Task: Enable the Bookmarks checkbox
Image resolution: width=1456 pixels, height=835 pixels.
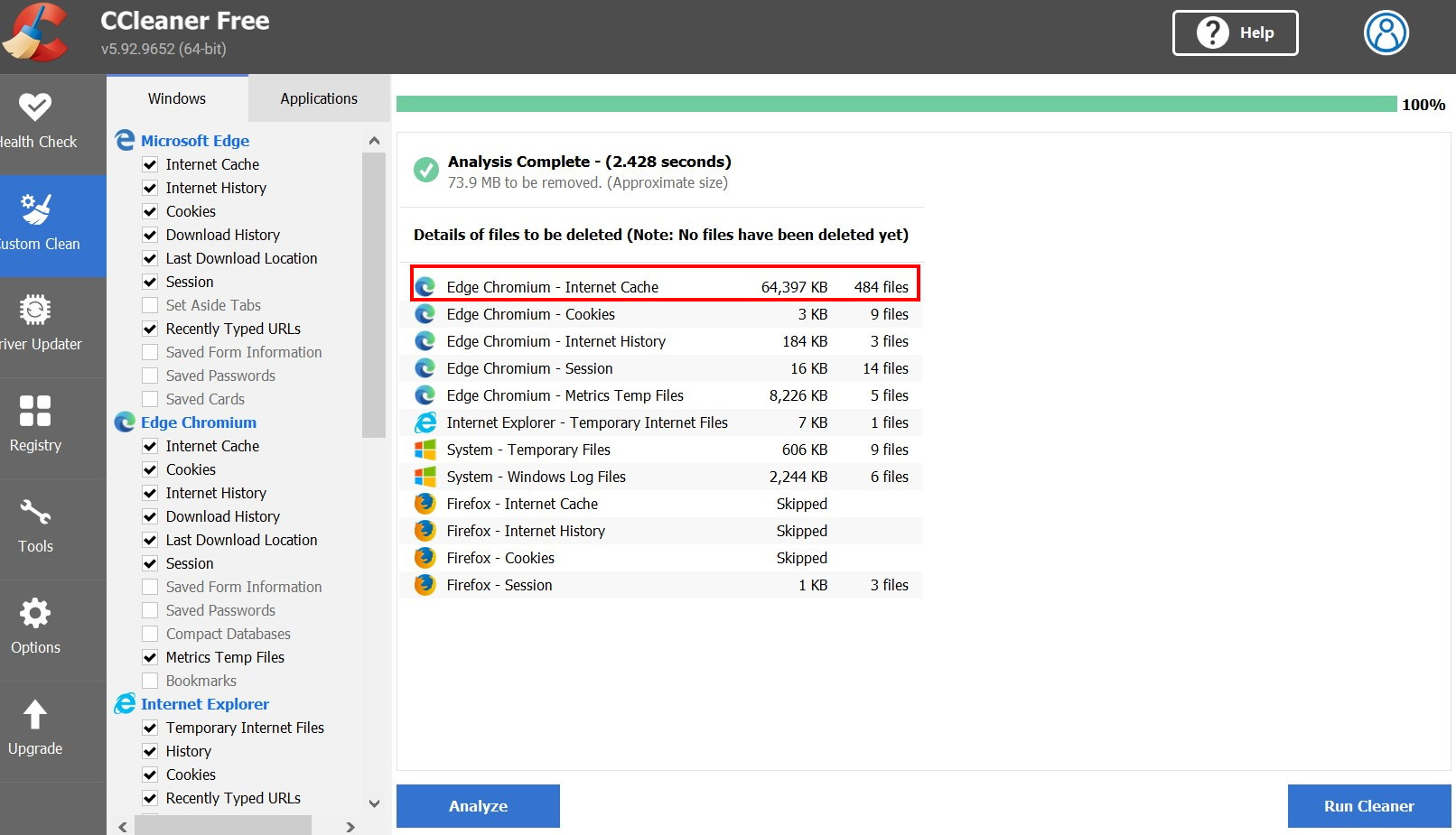Action: 150,681
